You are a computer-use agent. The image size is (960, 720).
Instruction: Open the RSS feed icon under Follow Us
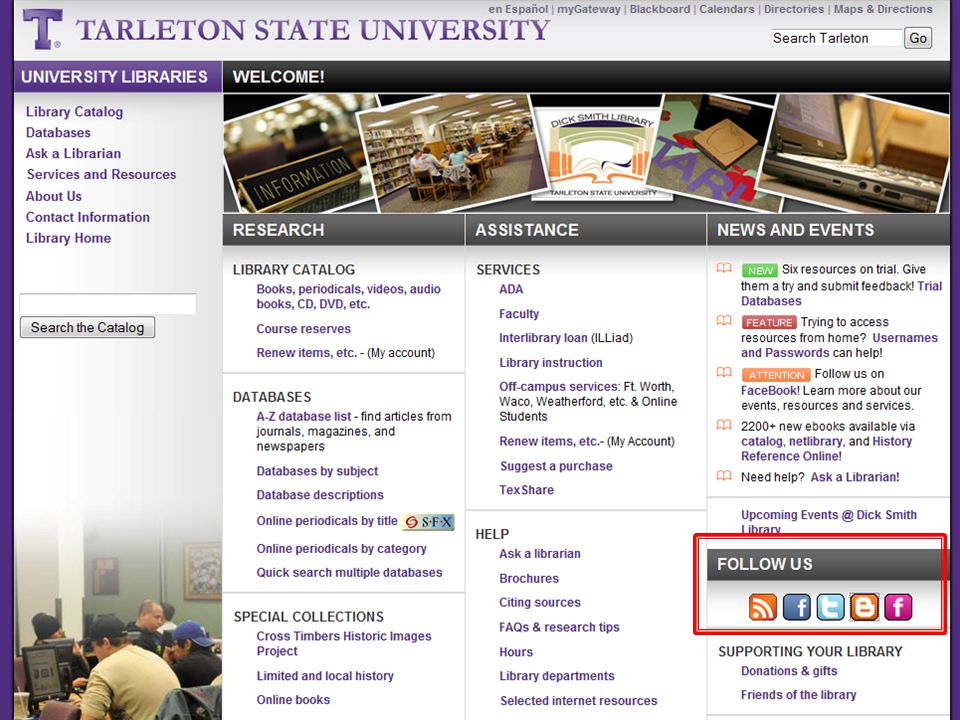tap(762, 607)
